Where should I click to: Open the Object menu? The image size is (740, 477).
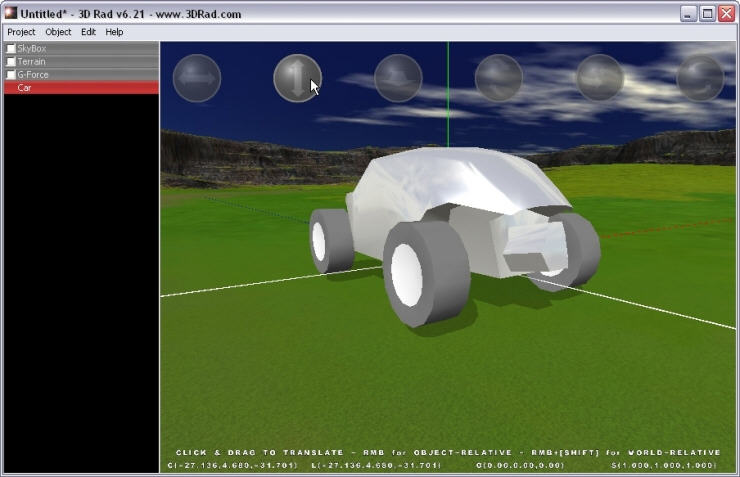click(58, 32)
